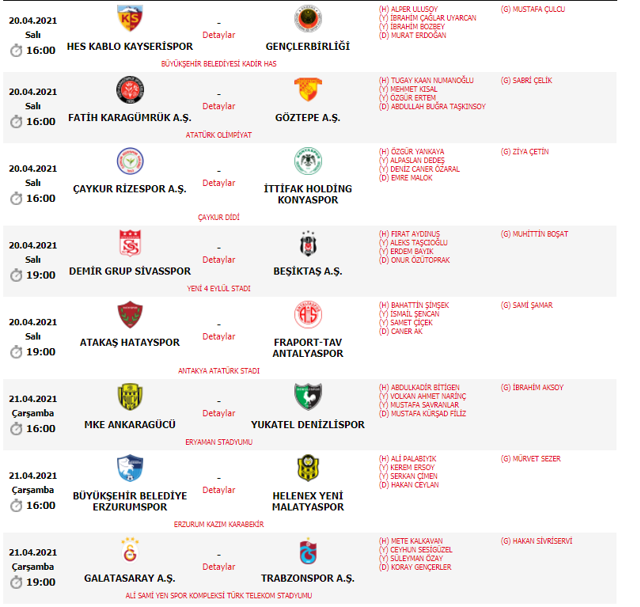Click the Gençlerbirliği club crest
The width and height of the screenshot is (640, 607).
(x=308, y=20)
